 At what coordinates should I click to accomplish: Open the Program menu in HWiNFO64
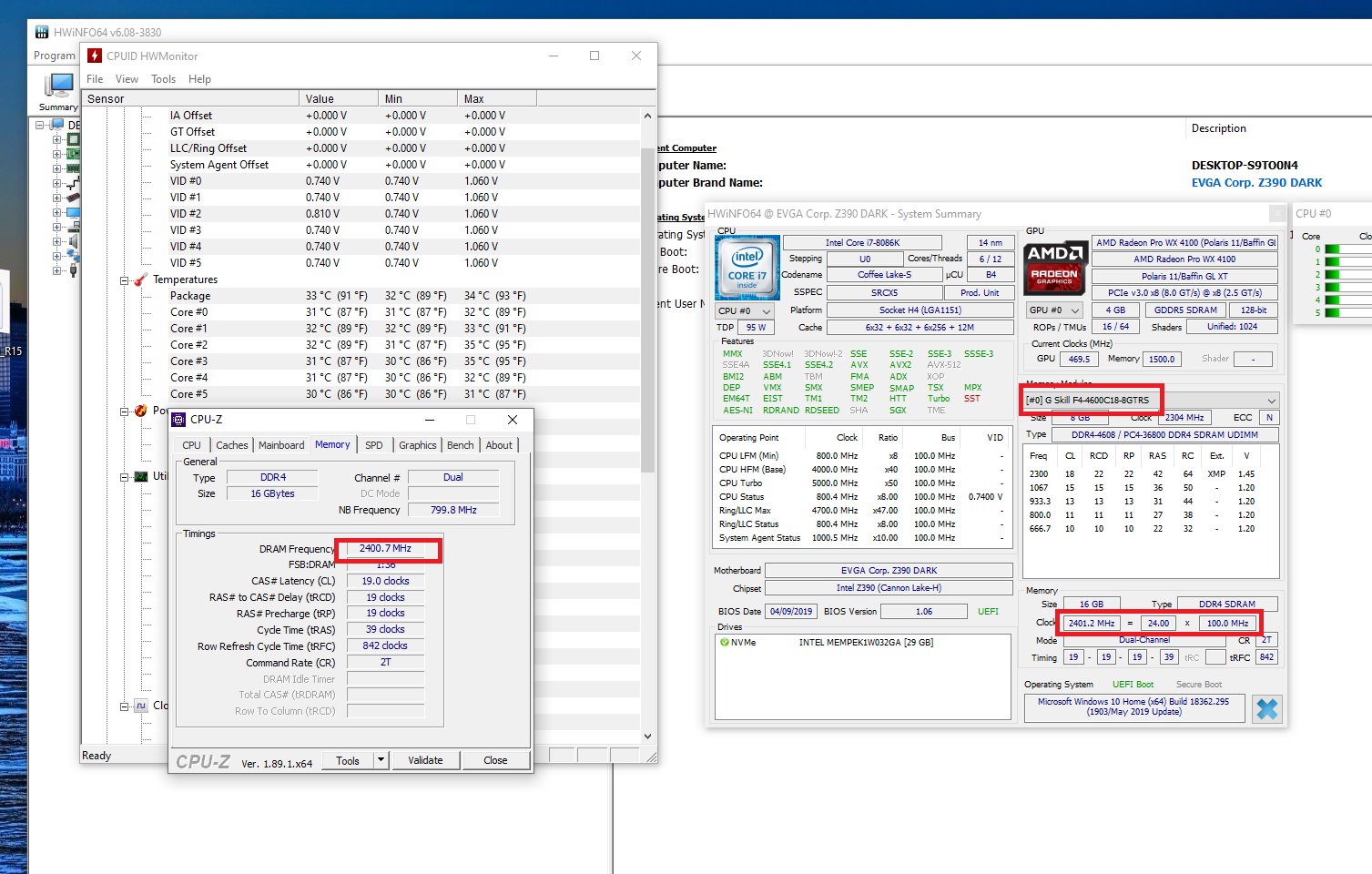55,56
